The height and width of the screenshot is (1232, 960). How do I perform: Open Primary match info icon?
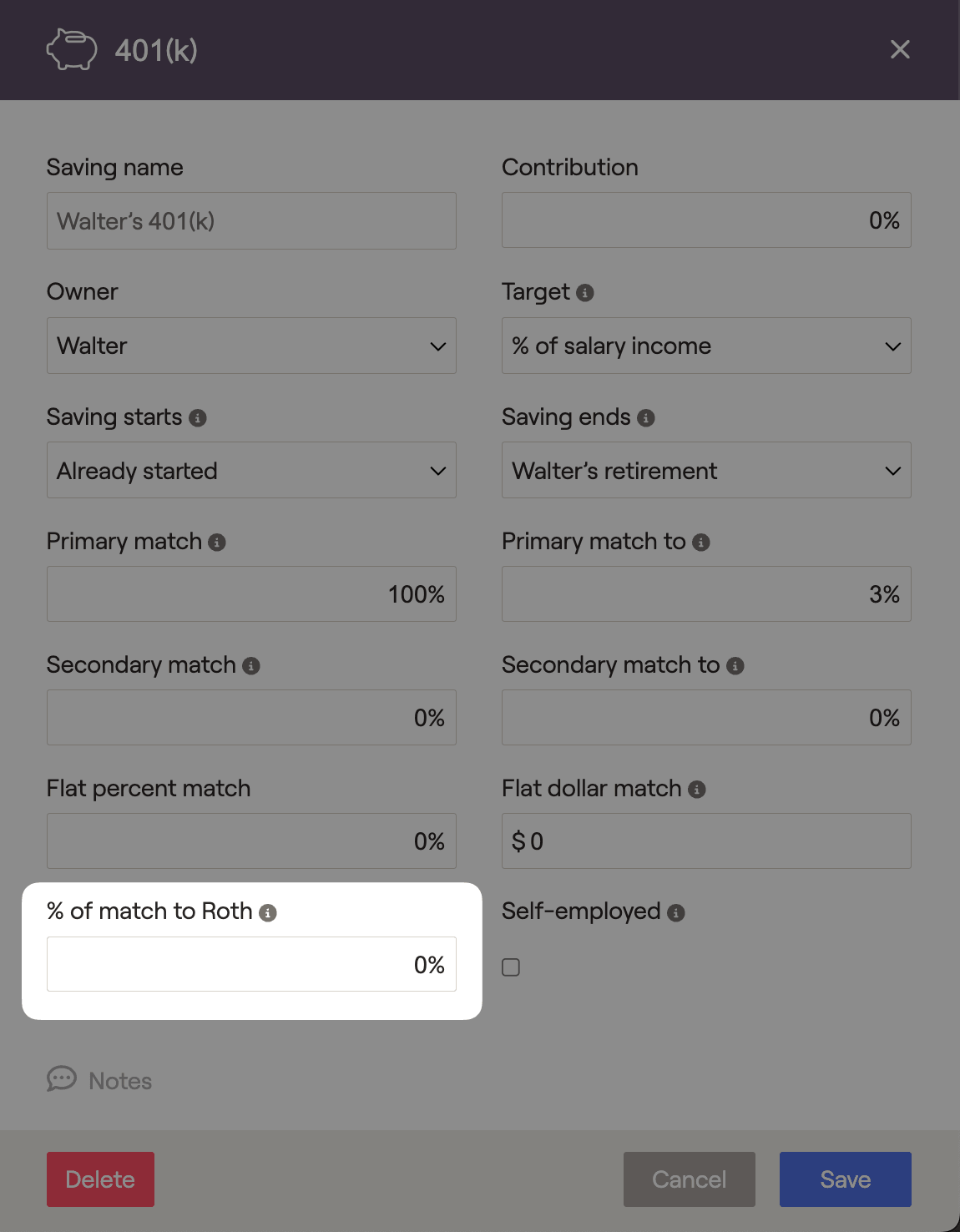tap(217, 543)
